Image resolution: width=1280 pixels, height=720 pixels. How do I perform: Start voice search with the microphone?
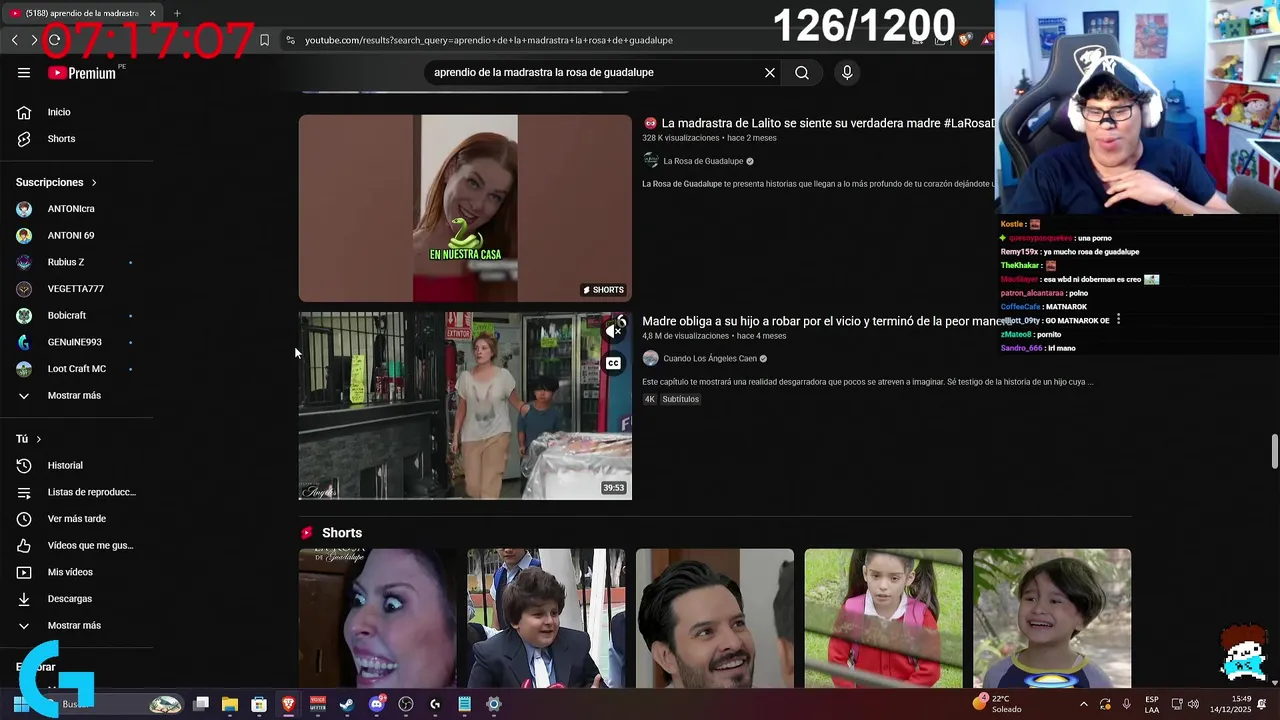point(847,73)
